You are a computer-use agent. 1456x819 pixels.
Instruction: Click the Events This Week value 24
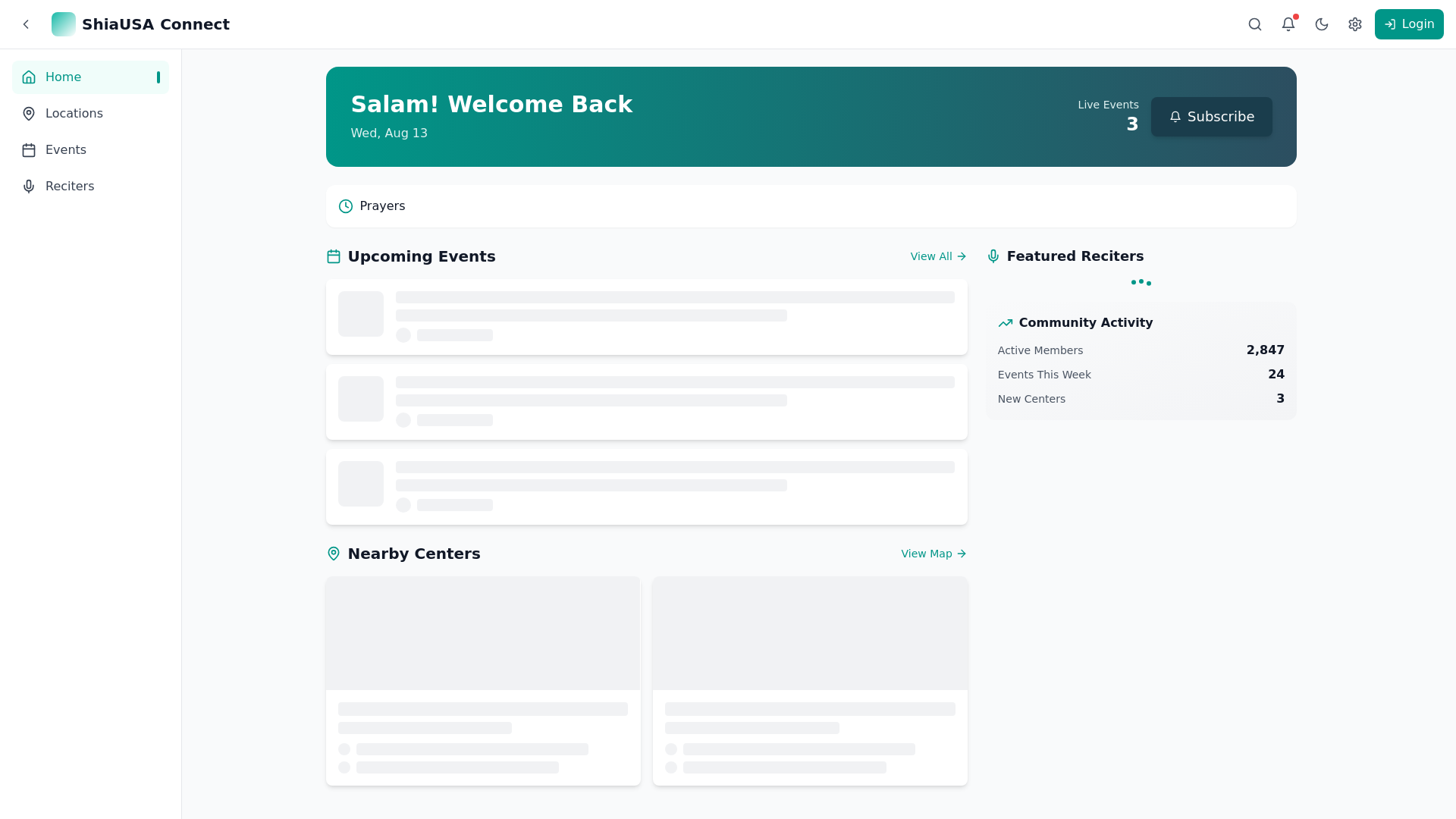pyautogui.click(x=1276, y=375)
